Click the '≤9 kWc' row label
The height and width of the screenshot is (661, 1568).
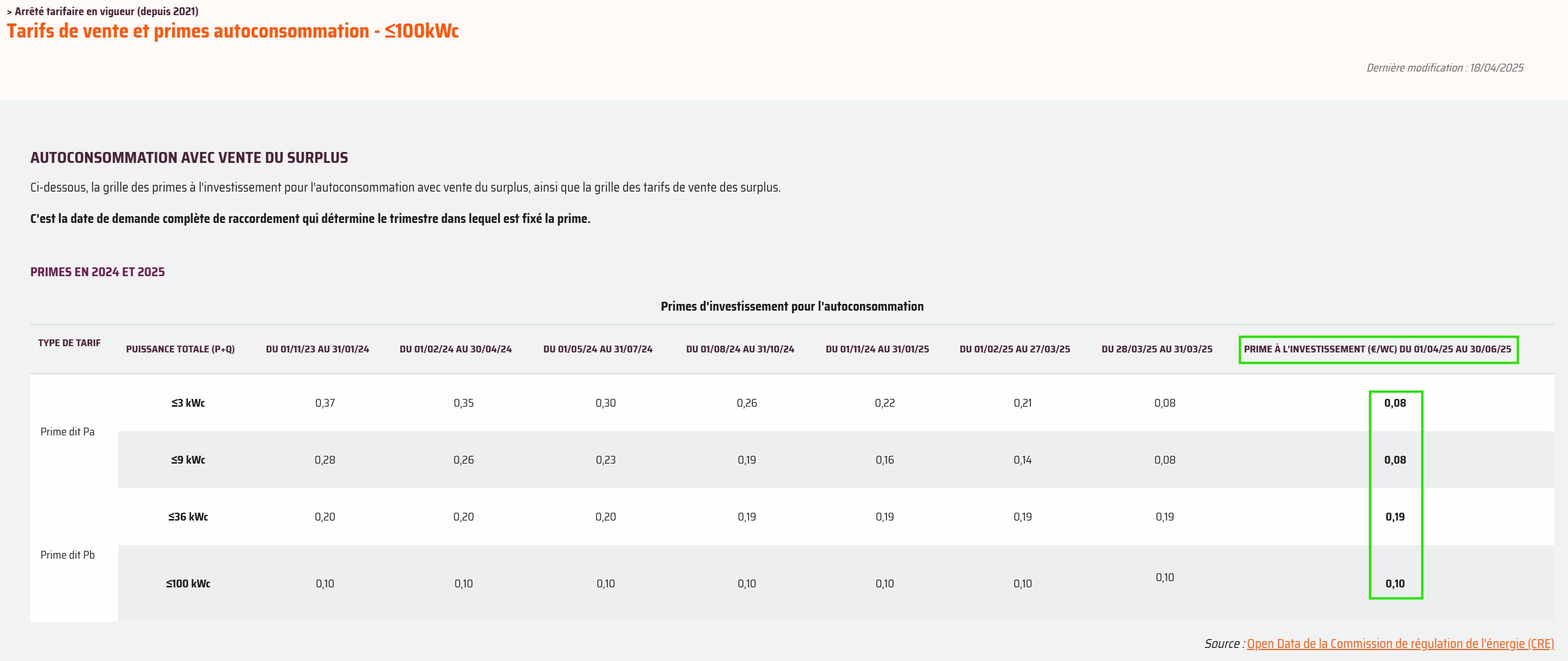point(188,459)
